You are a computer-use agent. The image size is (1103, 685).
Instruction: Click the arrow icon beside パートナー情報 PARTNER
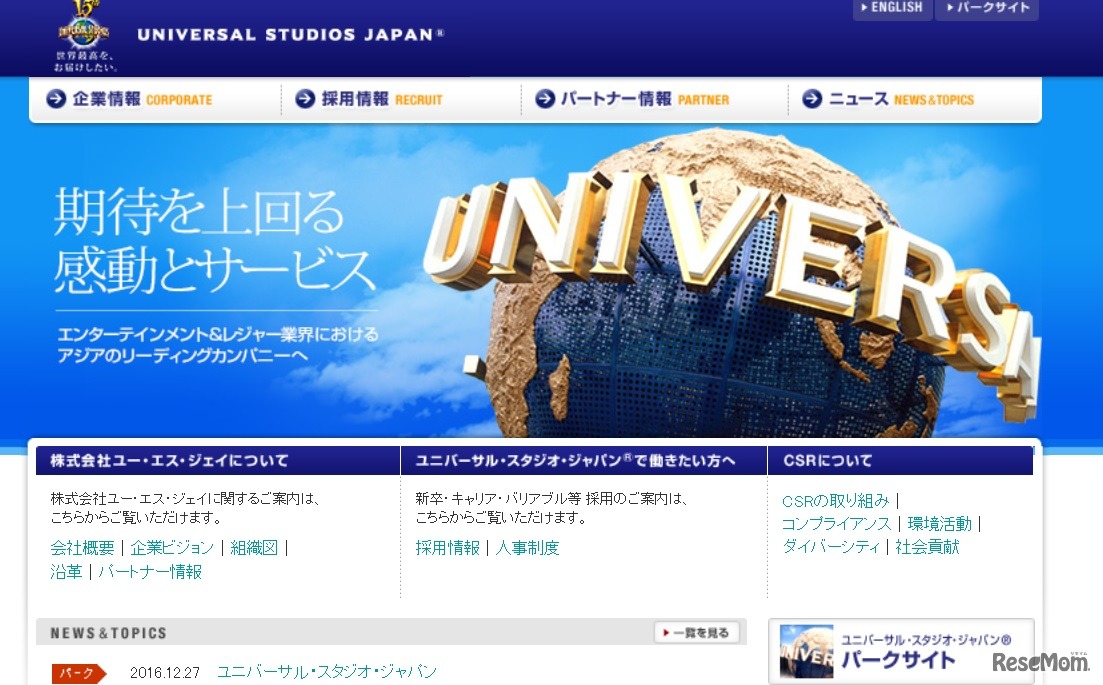pyautogui.click(x=545, y=99)
